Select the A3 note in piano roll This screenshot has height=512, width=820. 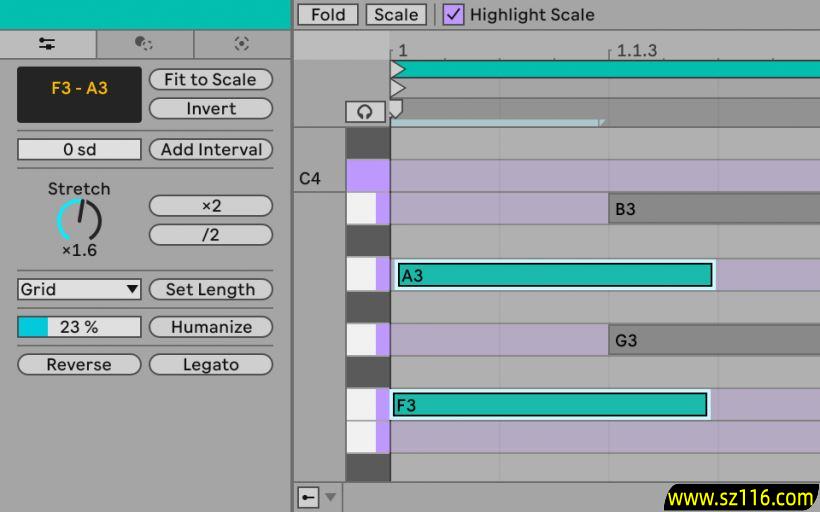(555, 275)
